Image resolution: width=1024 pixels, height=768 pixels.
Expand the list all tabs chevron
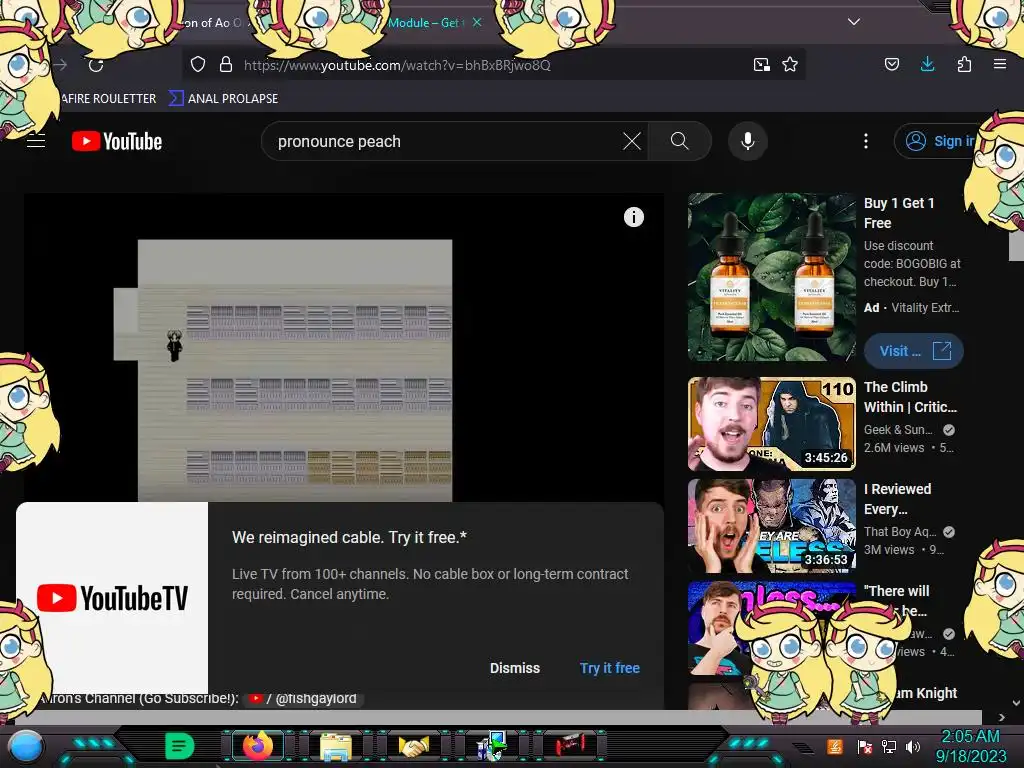click(x=854, y=22)
